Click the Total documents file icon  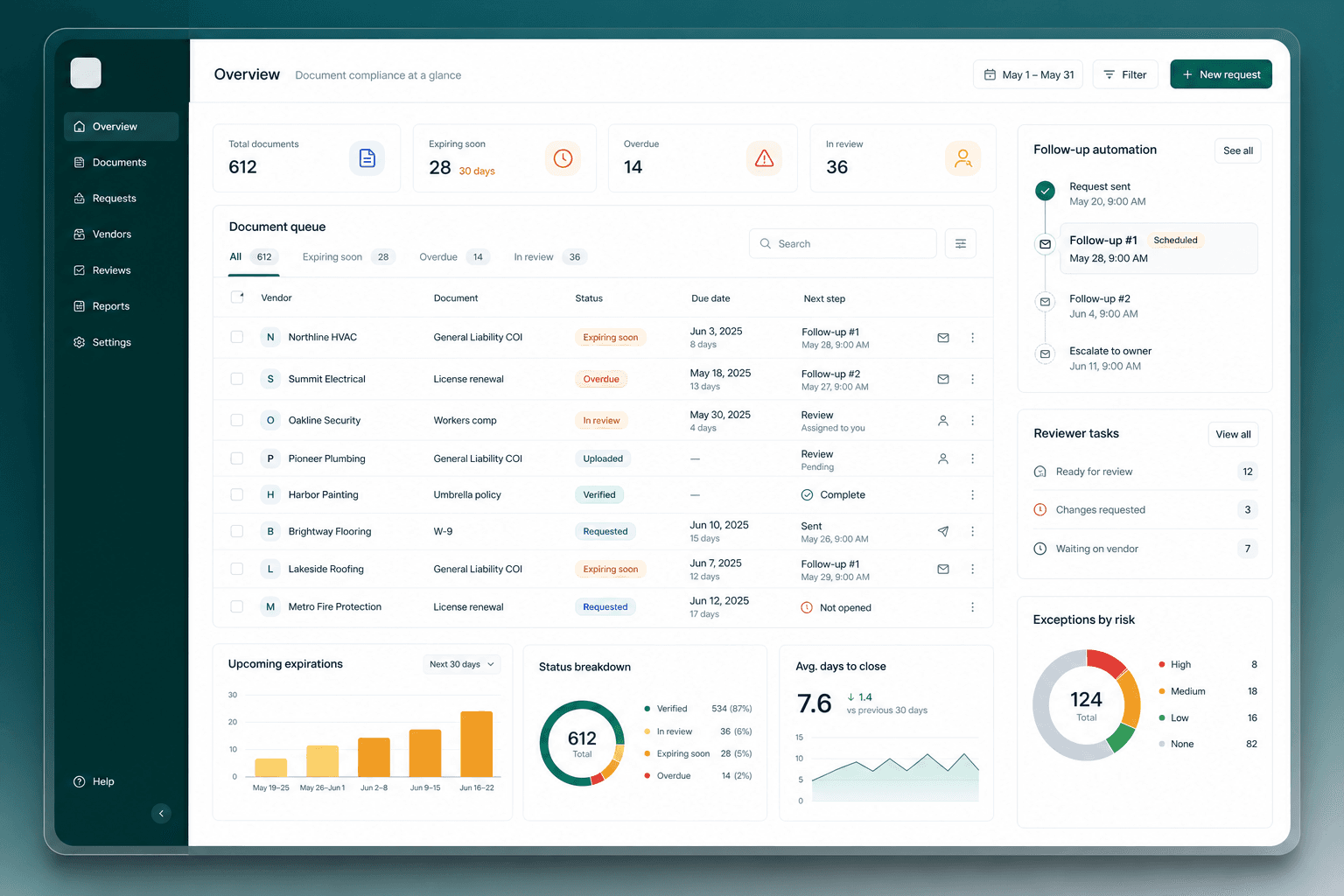367,158
